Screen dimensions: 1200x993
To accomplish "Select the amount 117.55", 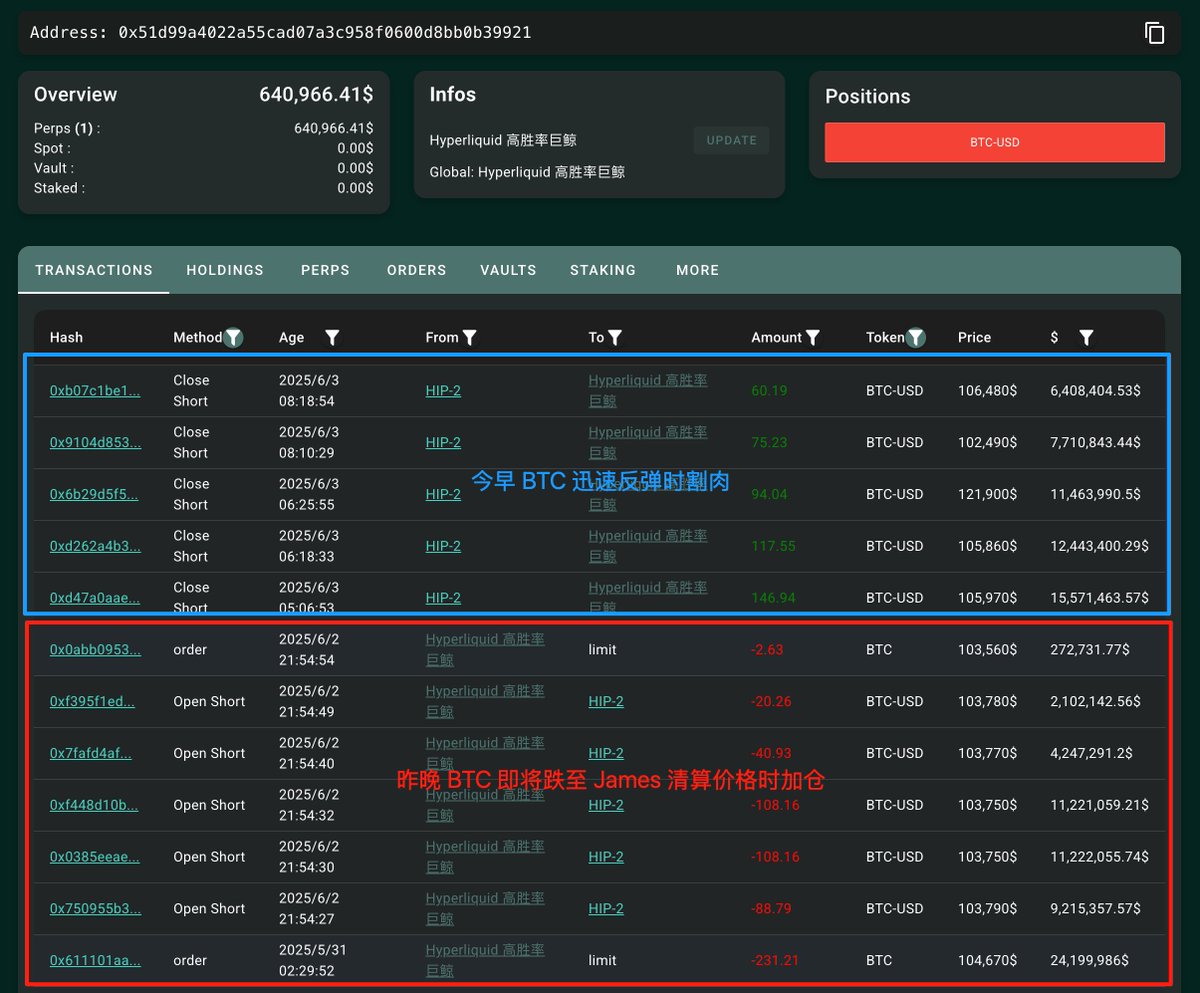I will click(772, 547).
